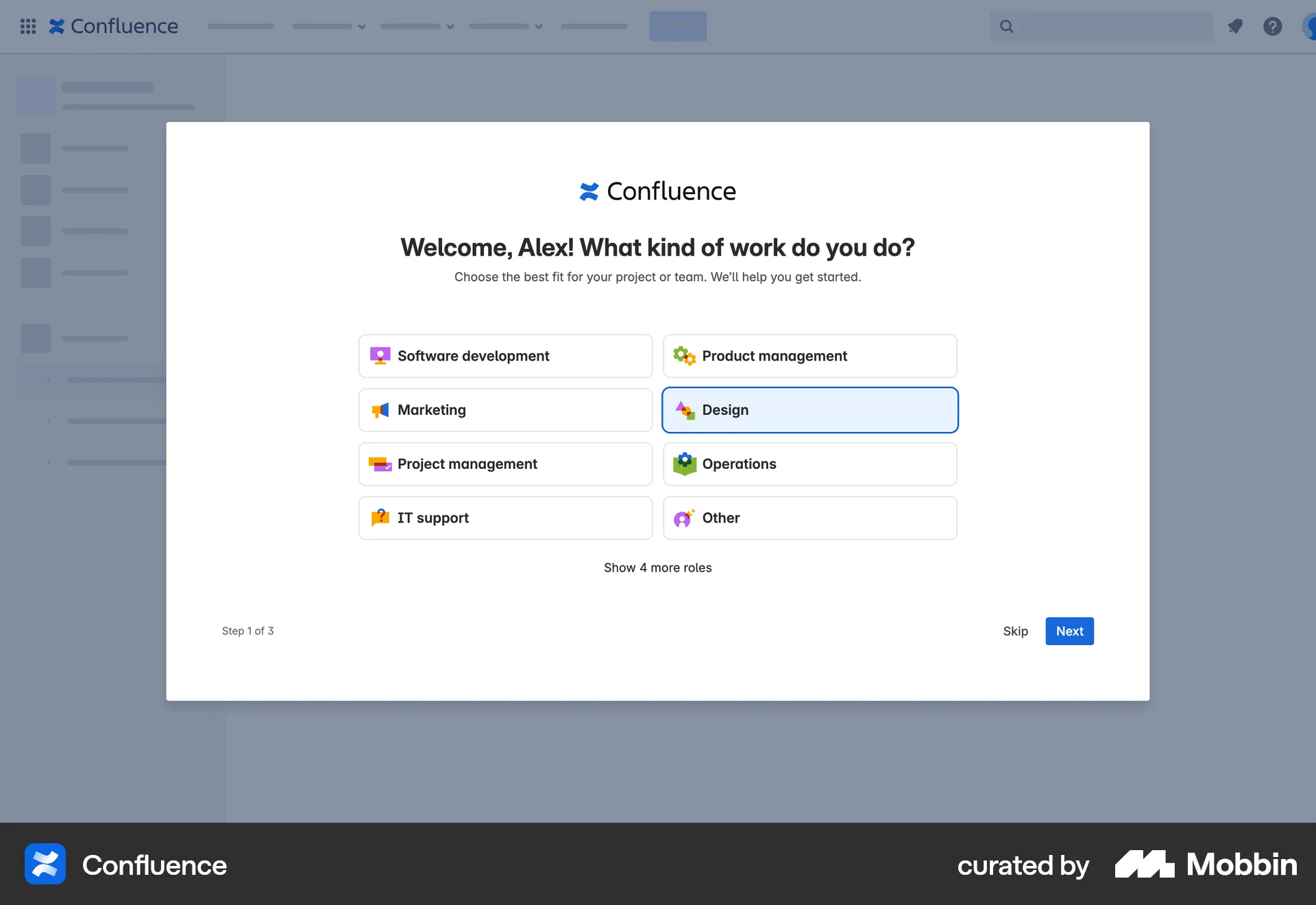Screen dimensions: 1316x905
Task: Select the Project management role
Action: pyautogui.click(x=505, y=464)
